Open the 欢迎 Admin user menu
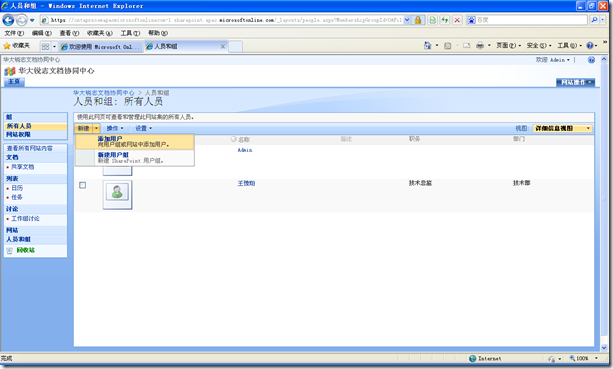Viewport: 613px width, 369px height. point(553,60)
